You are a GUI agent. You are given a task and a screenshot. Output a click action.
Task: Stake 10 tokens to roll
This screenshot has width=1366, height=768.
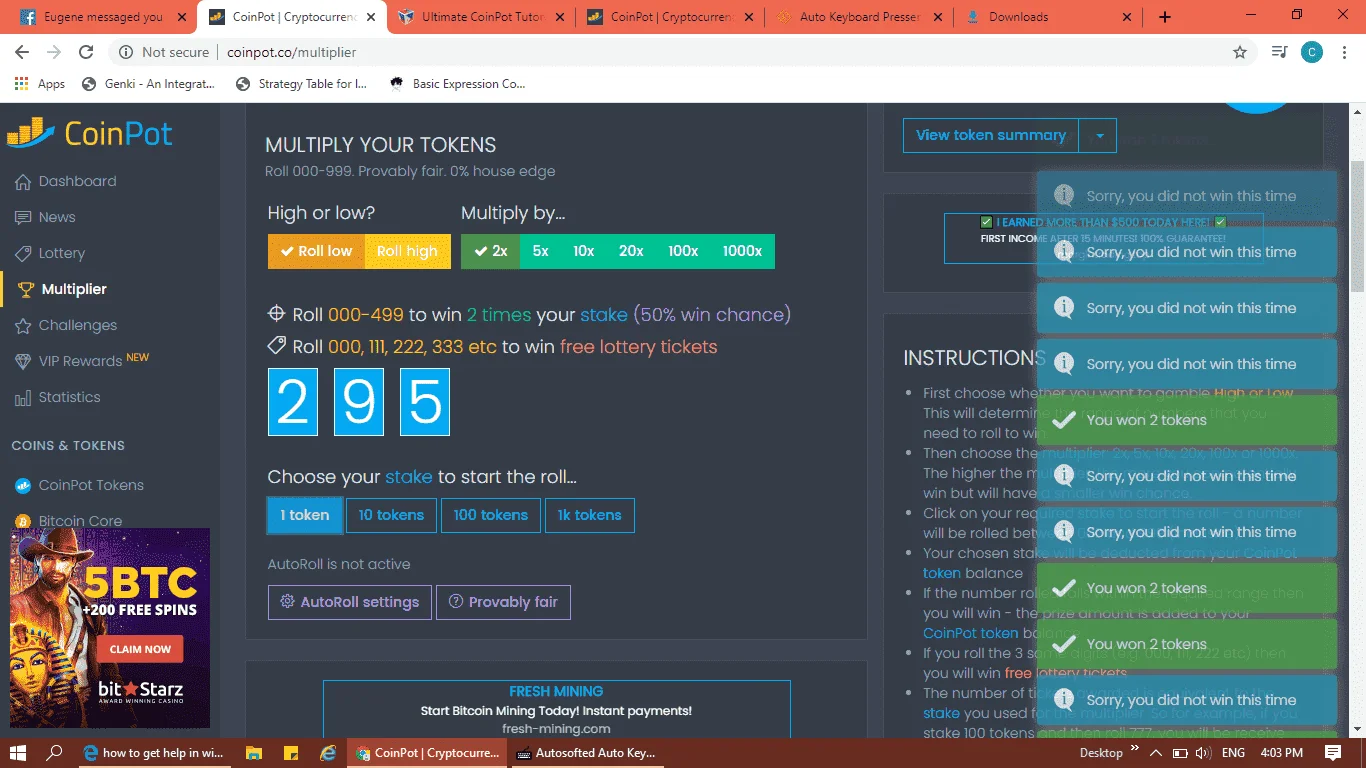coord(391,515)
